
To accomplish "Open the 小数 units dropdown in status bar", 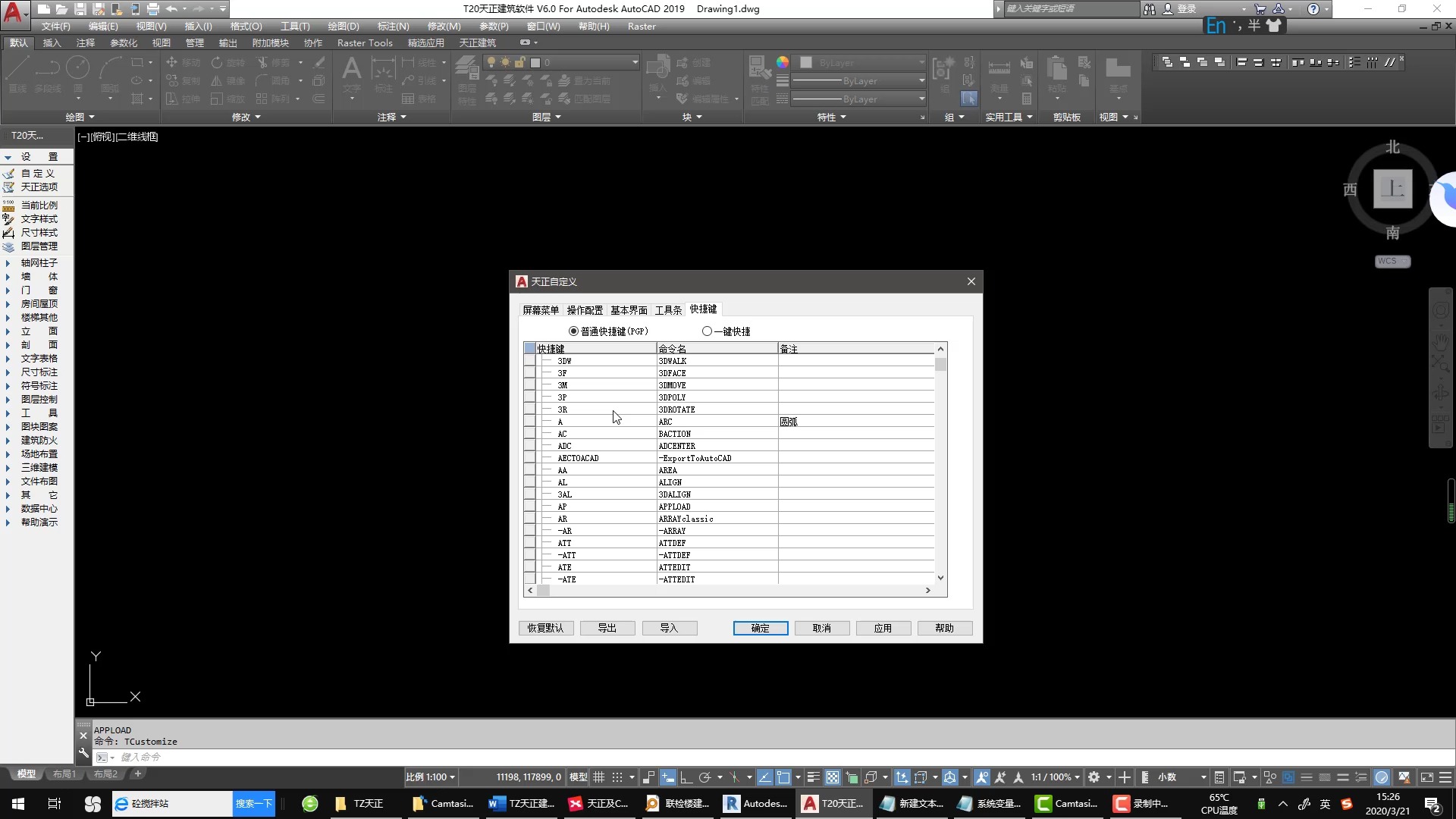I will tap(1181, 777).
